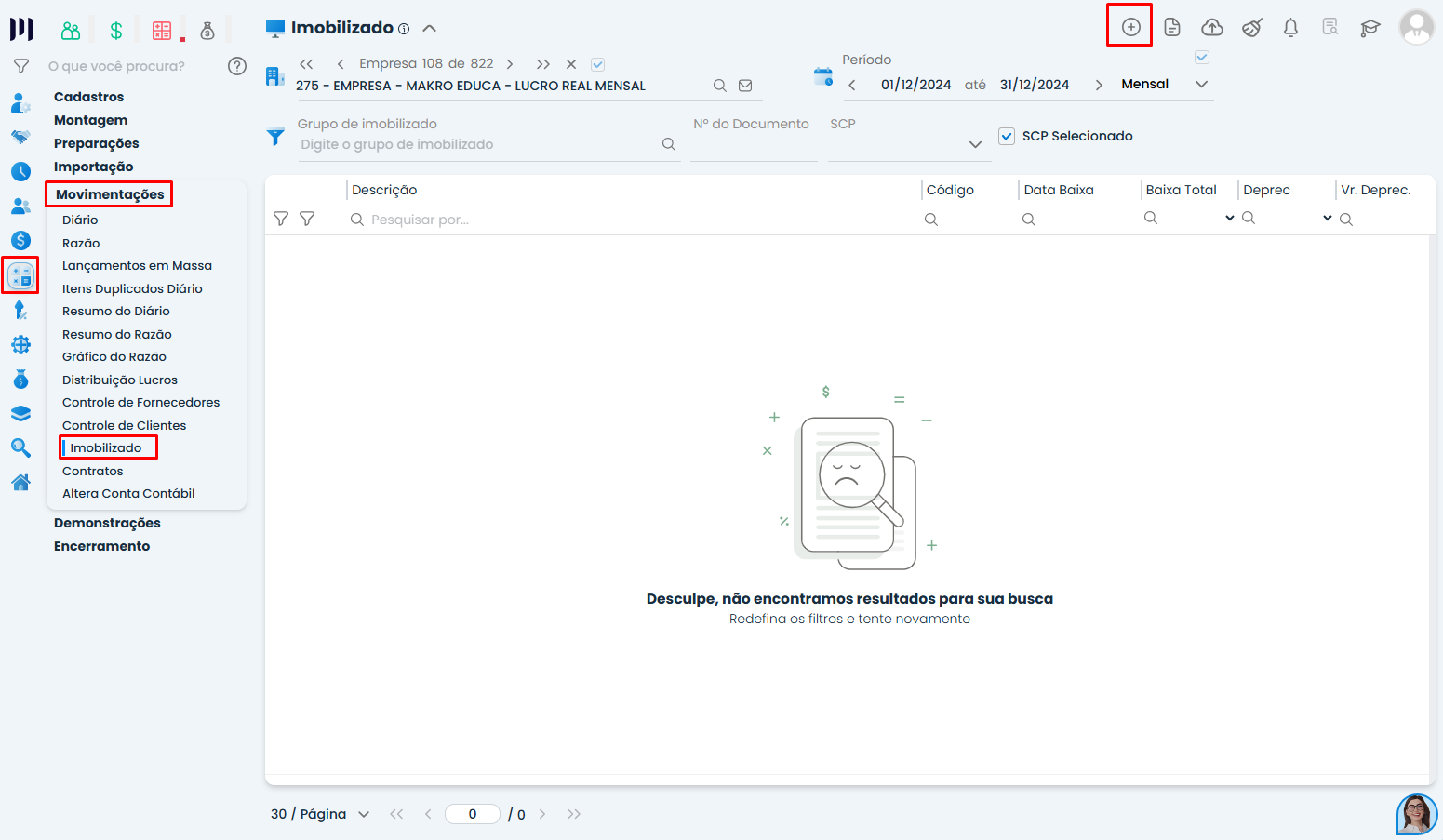Toggle the SCP Selecionado checkbox
The width and height of the screenshot is (1443, 840).
click(1007, 136)
